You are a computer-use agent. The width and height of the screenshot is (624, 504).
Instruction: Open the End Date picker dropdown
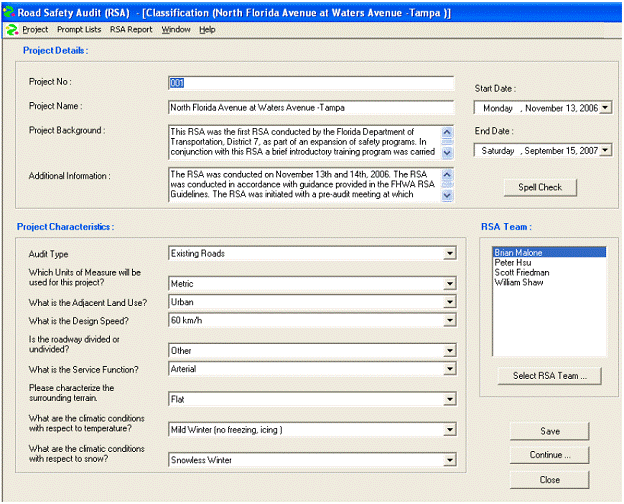[x=605, y=150]
